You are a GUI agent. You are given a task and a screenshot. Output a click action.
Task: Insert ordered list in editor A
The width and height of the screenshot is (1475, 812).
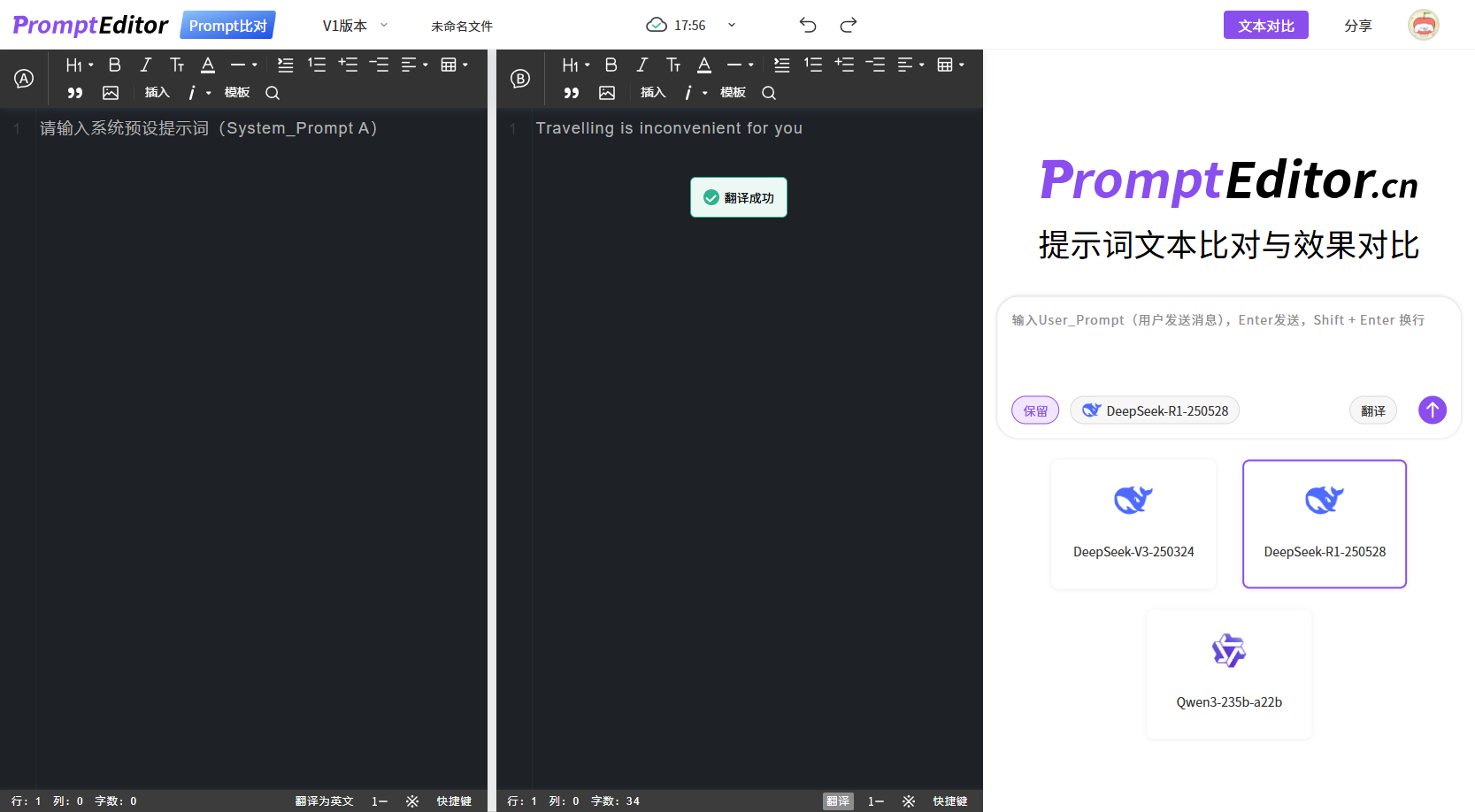click(x=317, y=65)
